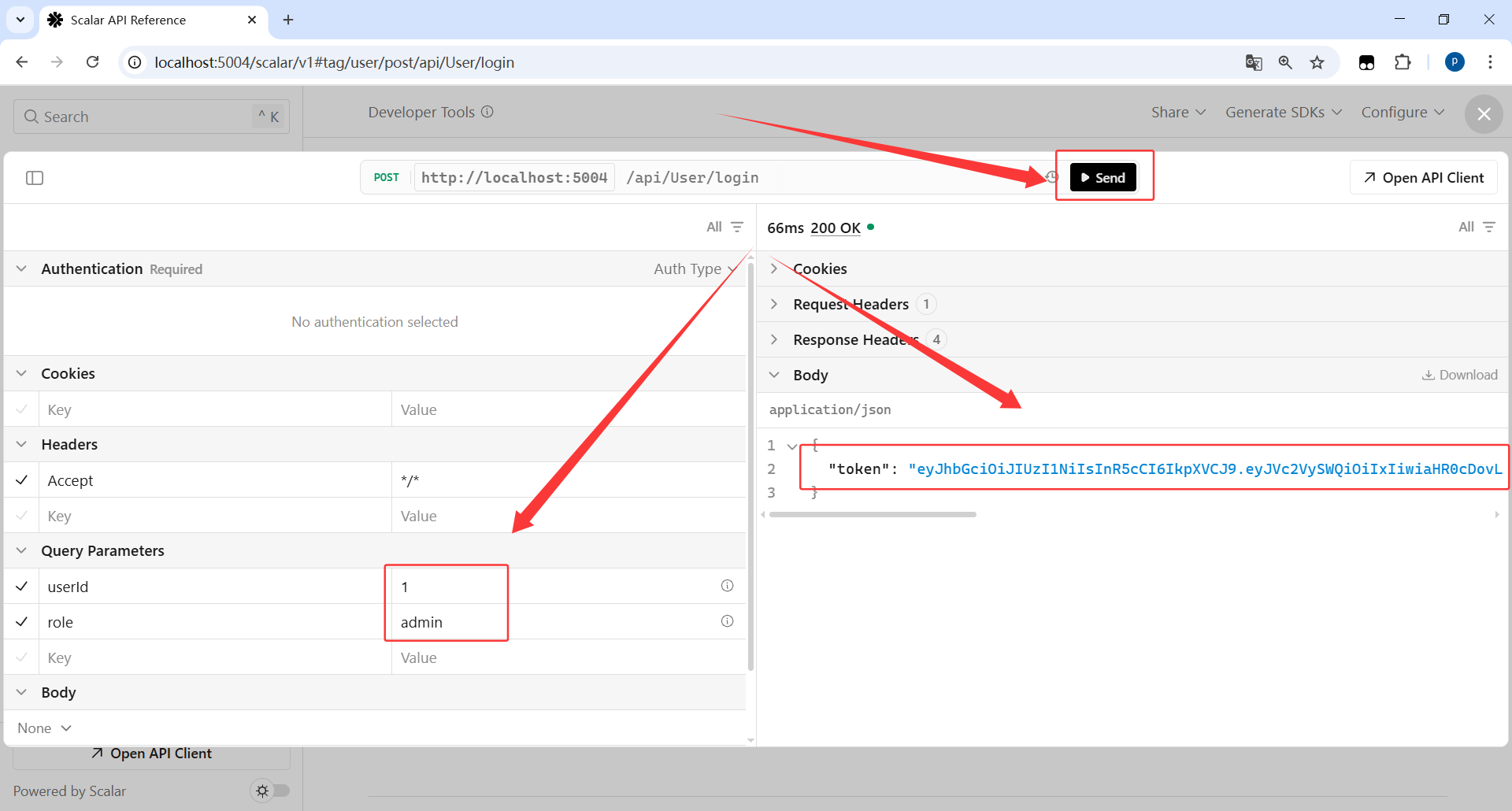Screen dimensions: 1512x811
Task: Open browser zoom magnifier icon
Action: tap(1285, 62)
